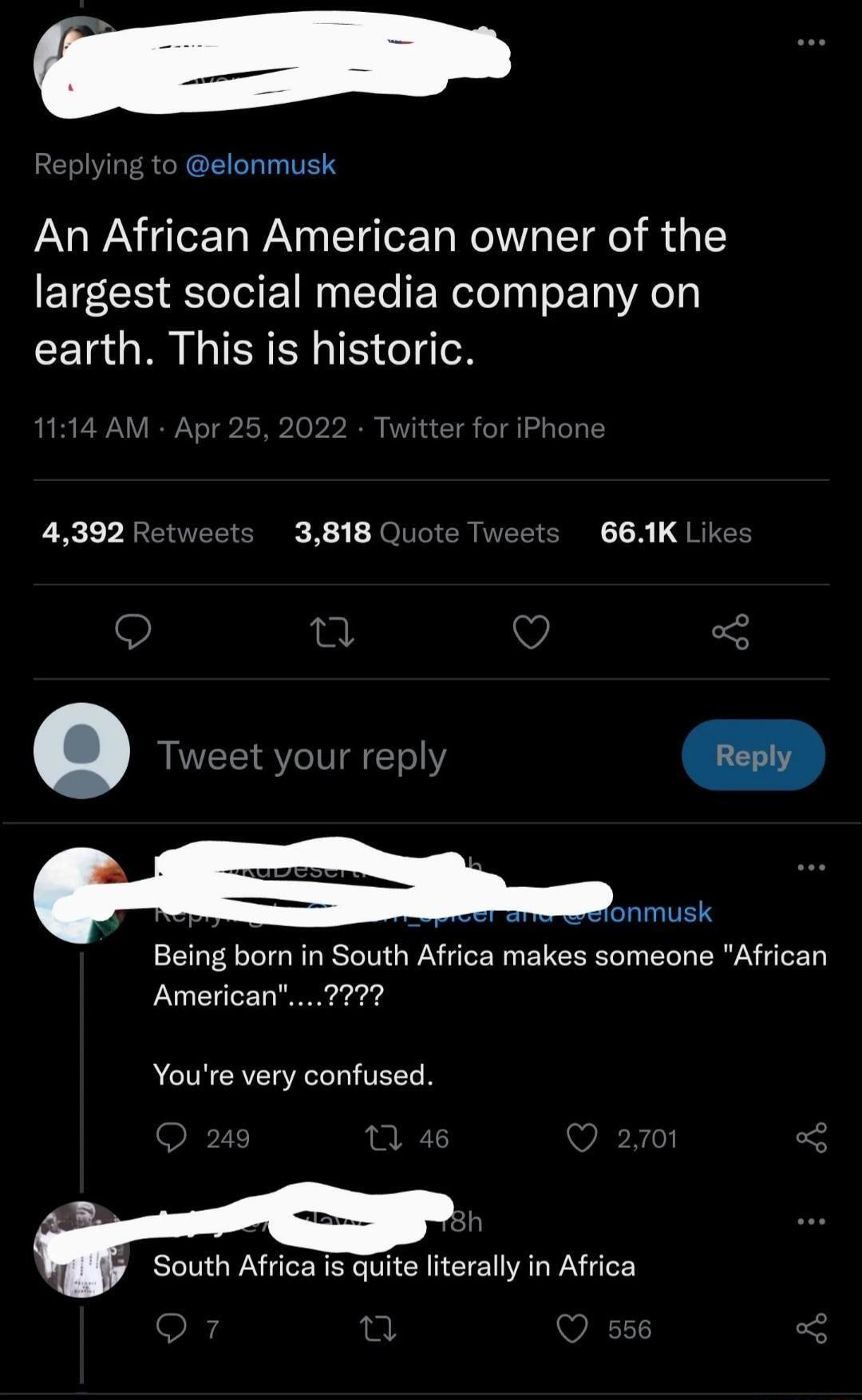View the 4,392 Retweets list
The image size is (862, 1400).
148,532
